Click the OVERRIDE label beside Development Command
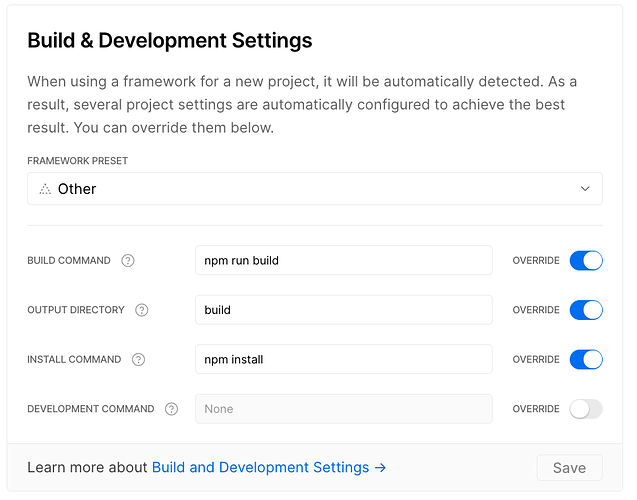637x500 pixels. 536,409
